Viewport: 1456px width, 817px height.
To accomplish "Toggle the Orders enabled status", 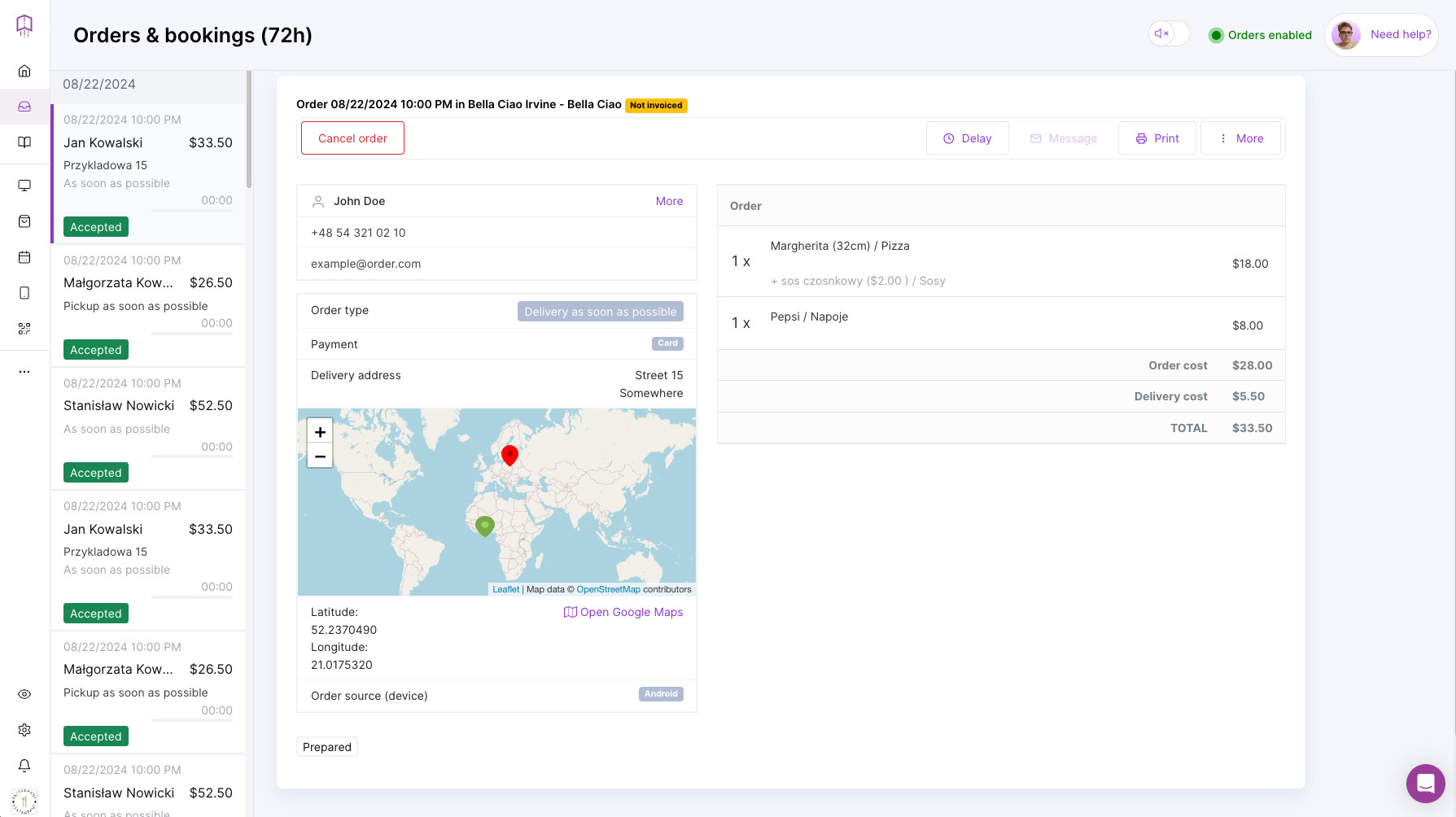I will (1260, 35).
